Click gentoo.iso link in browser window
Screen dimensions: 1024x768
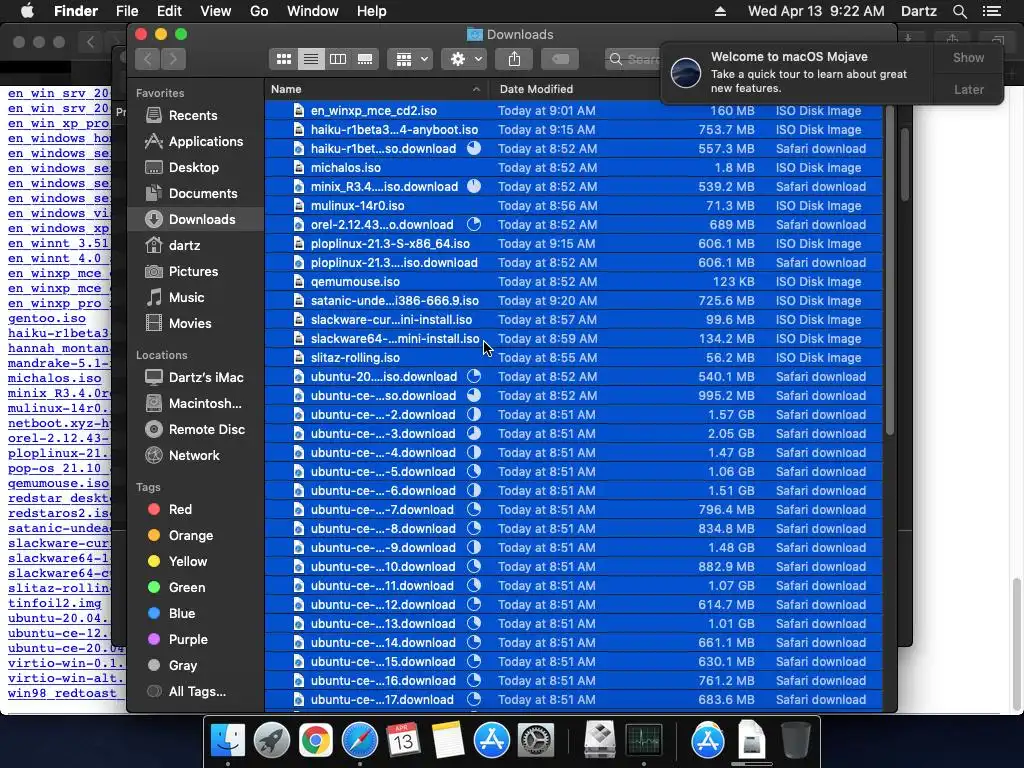[x=47, y=319]
